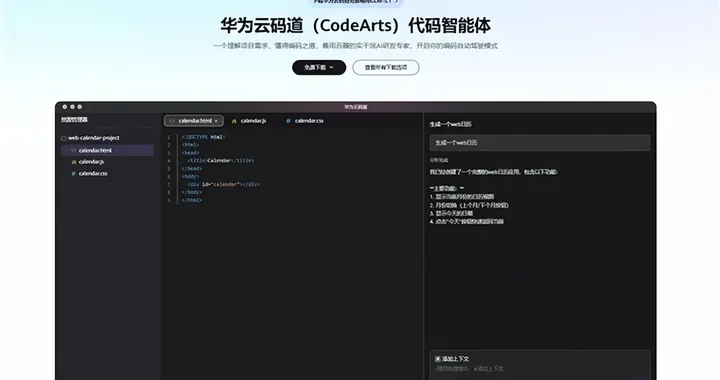Click the announcement pill above the main heading

355,2
